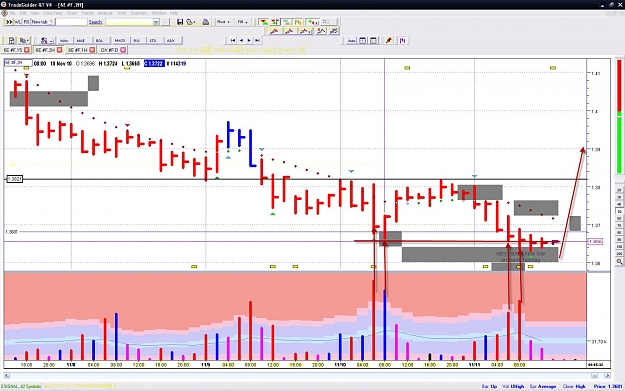Open the File menu
The height and width of the screenshot is (391, 625).
click(x=12, y=13)
